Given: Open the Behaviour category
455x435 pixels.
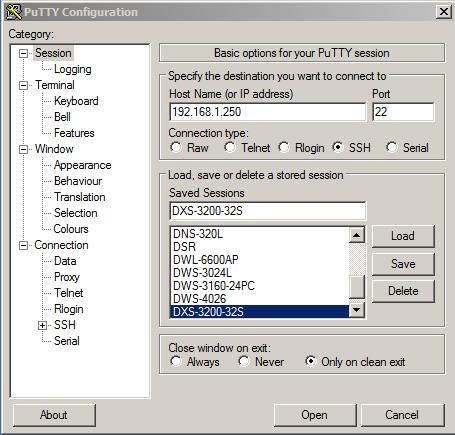Looking at the screenshot, I should pyautogui.click(x=78, y=181).
